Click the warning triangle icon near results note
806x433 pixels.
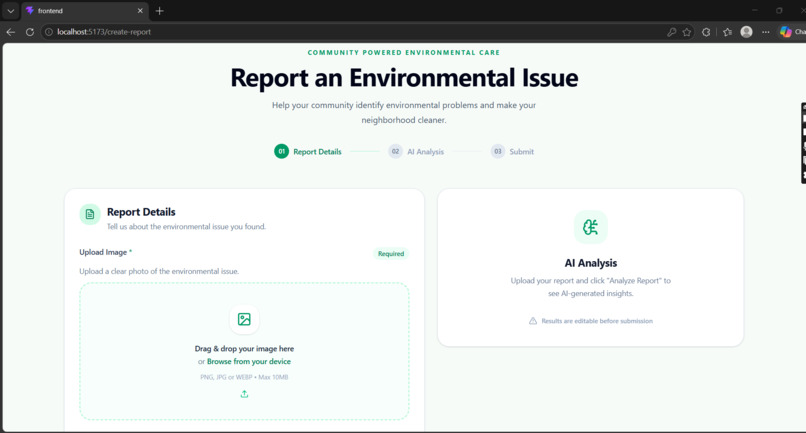533,321
